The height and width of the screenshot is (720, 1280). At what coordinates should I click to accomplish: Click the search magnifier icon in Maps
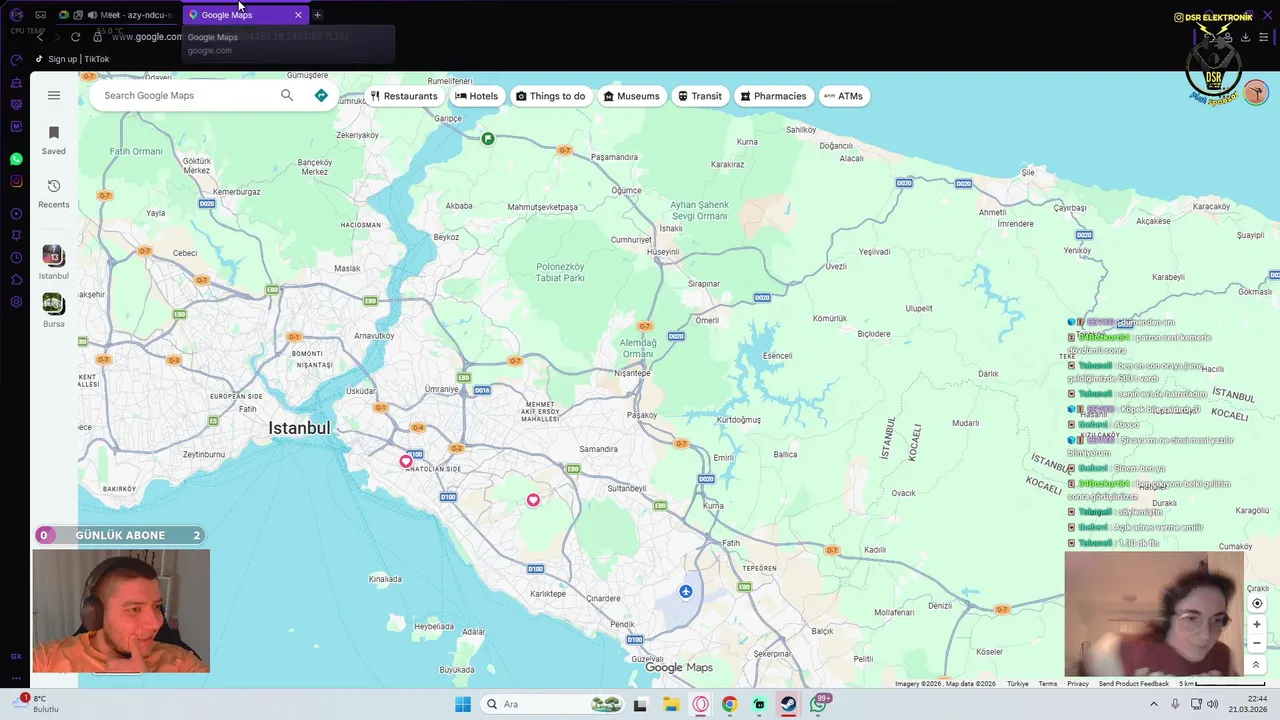[287, 95]
